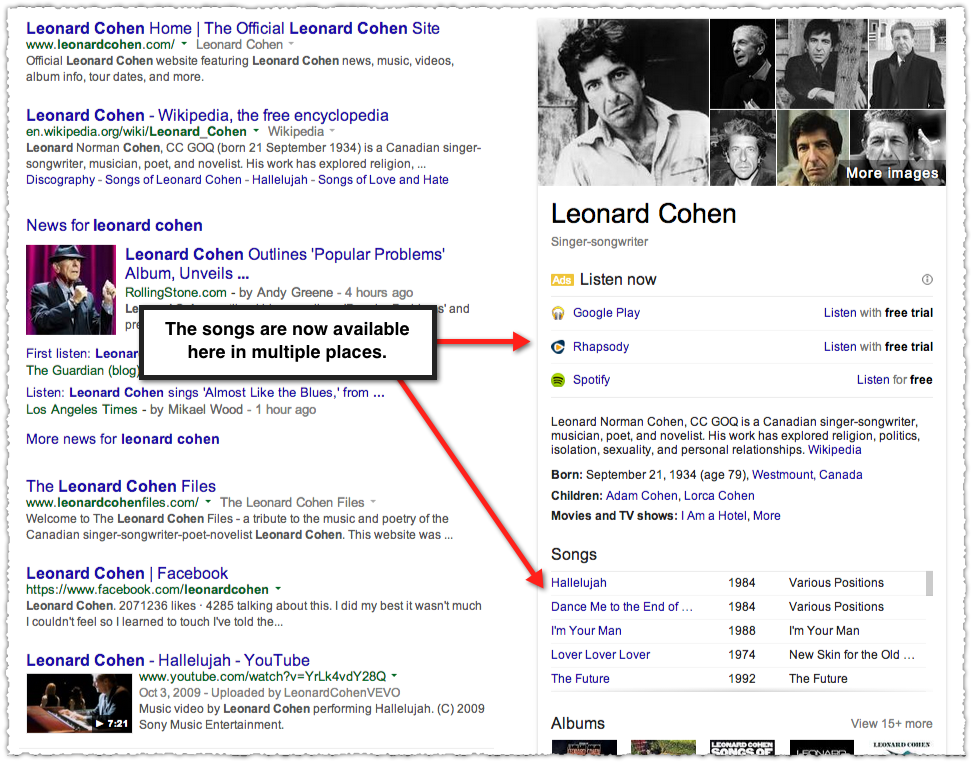
Task: Open the Official Leonard Cohen Site result
Action: 232,28
